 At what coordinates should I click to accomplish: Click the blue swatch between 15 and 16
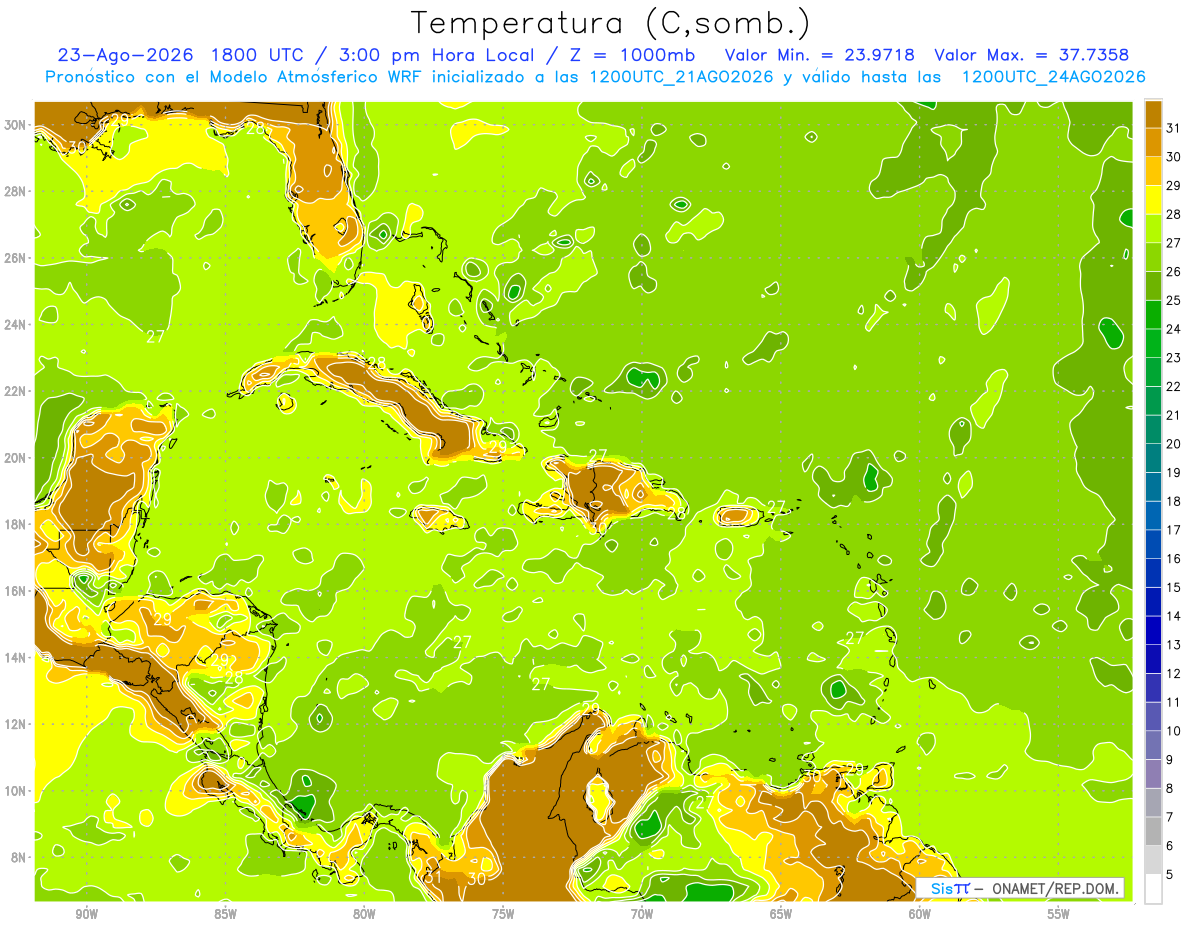tap(1153, 573)
